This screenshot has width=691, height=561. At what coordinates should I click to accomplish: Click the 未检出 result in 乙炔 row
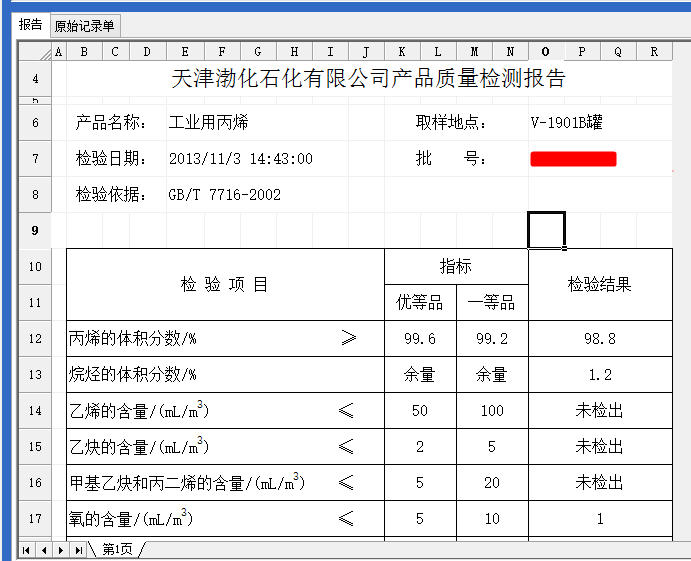[x=600, y=446]
